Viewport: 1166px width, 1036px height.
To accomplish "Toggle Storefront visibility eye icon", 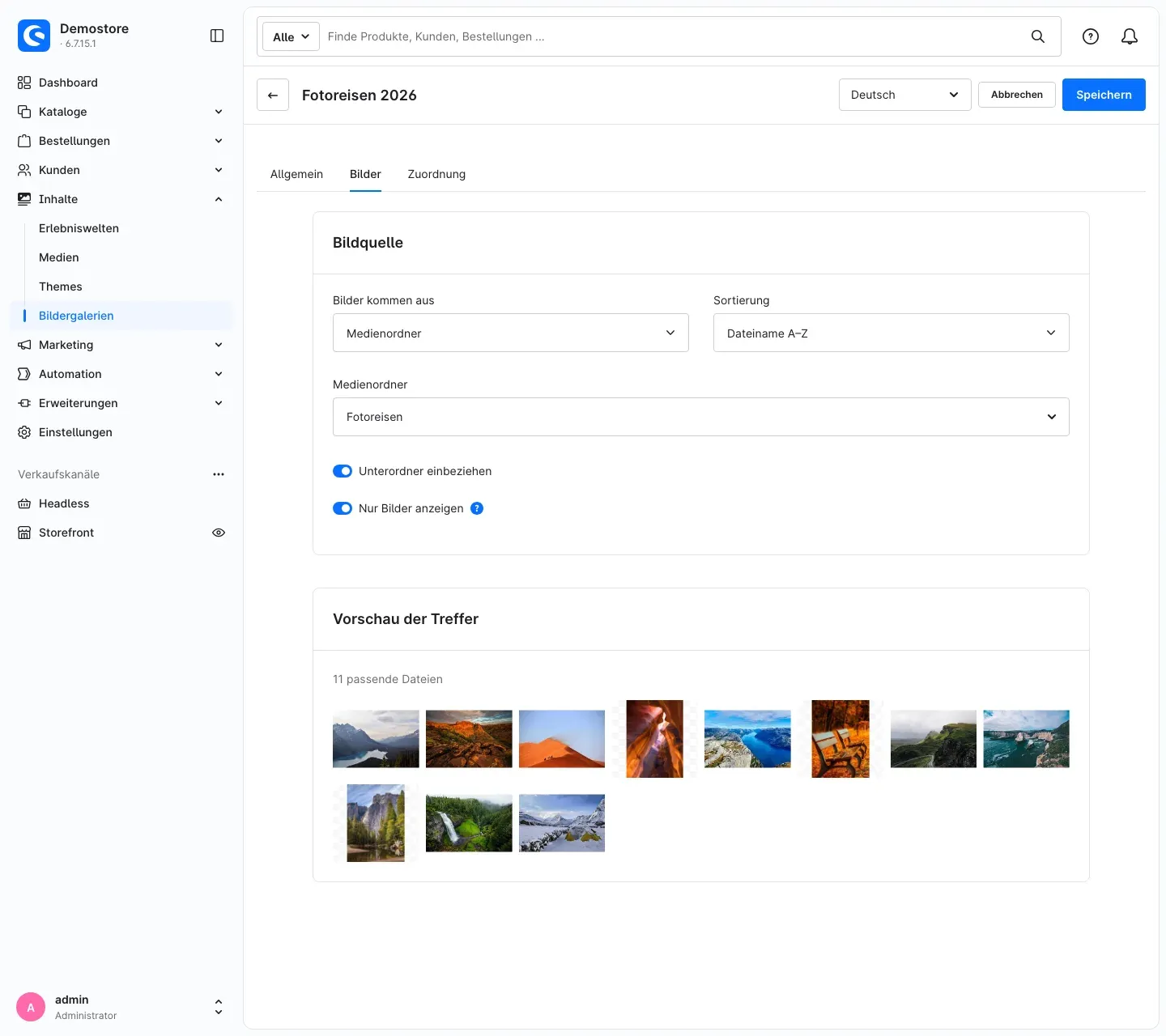I will pyautogui.click(x=219, y=533).
